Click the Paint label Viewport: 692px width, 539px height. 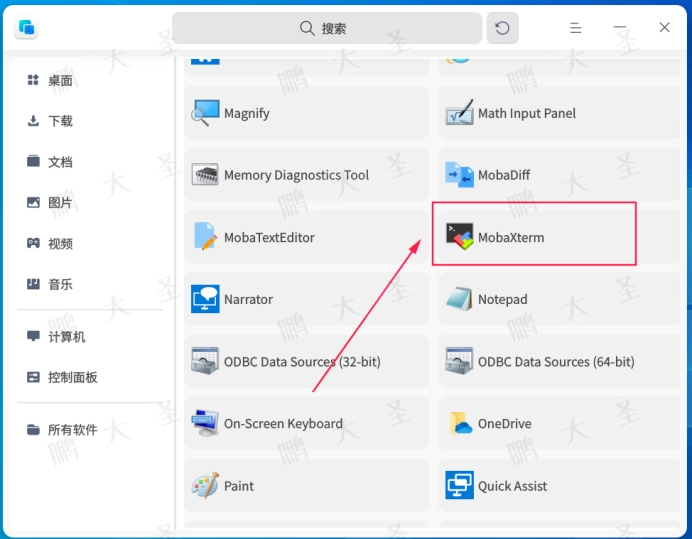click(239, 486)
